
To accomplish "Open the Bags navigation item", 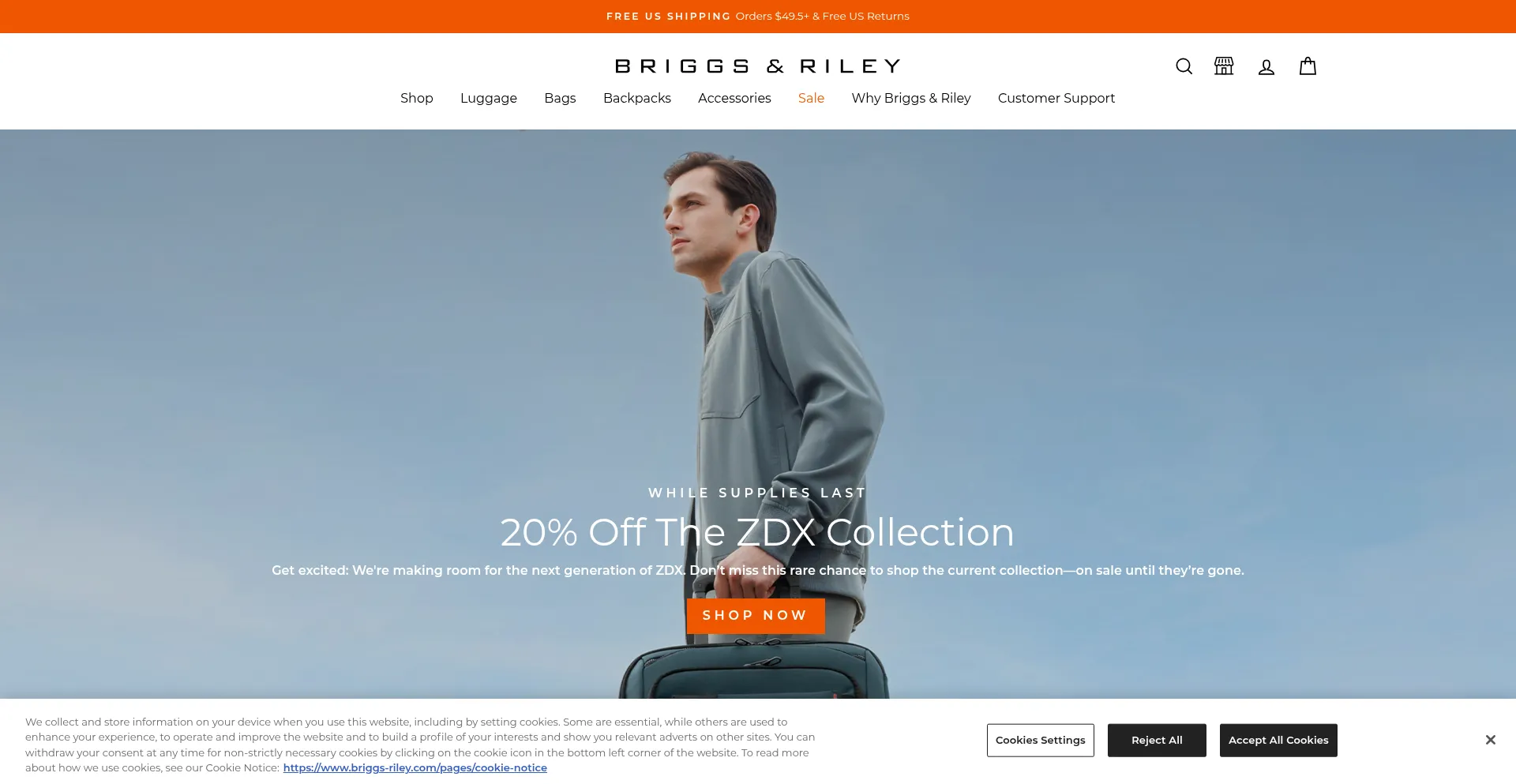I will [x=560, y=98].
